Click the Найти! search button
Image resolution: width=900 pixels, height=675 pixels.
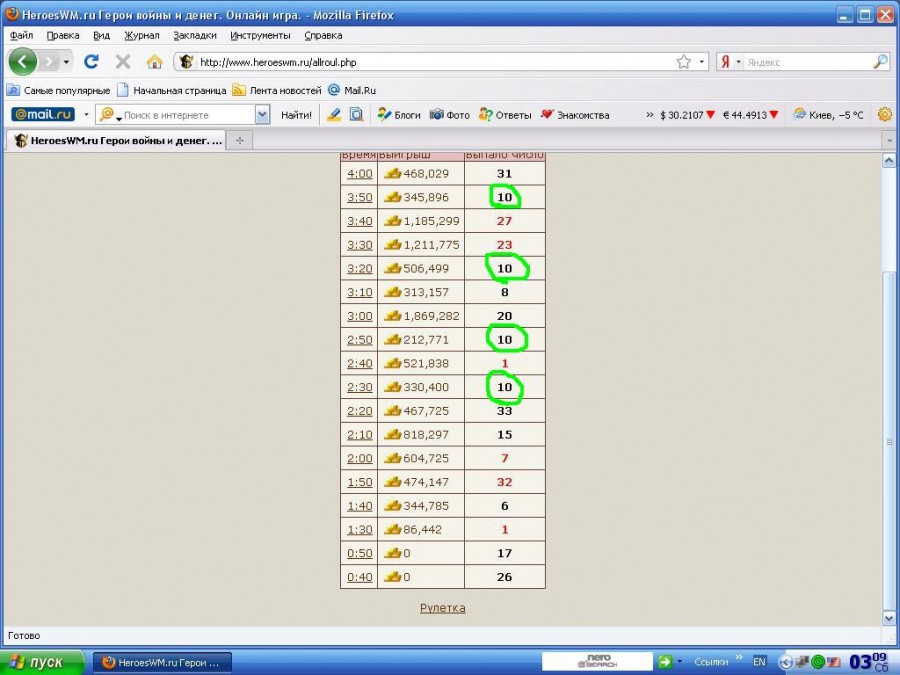tap(296, 115)
